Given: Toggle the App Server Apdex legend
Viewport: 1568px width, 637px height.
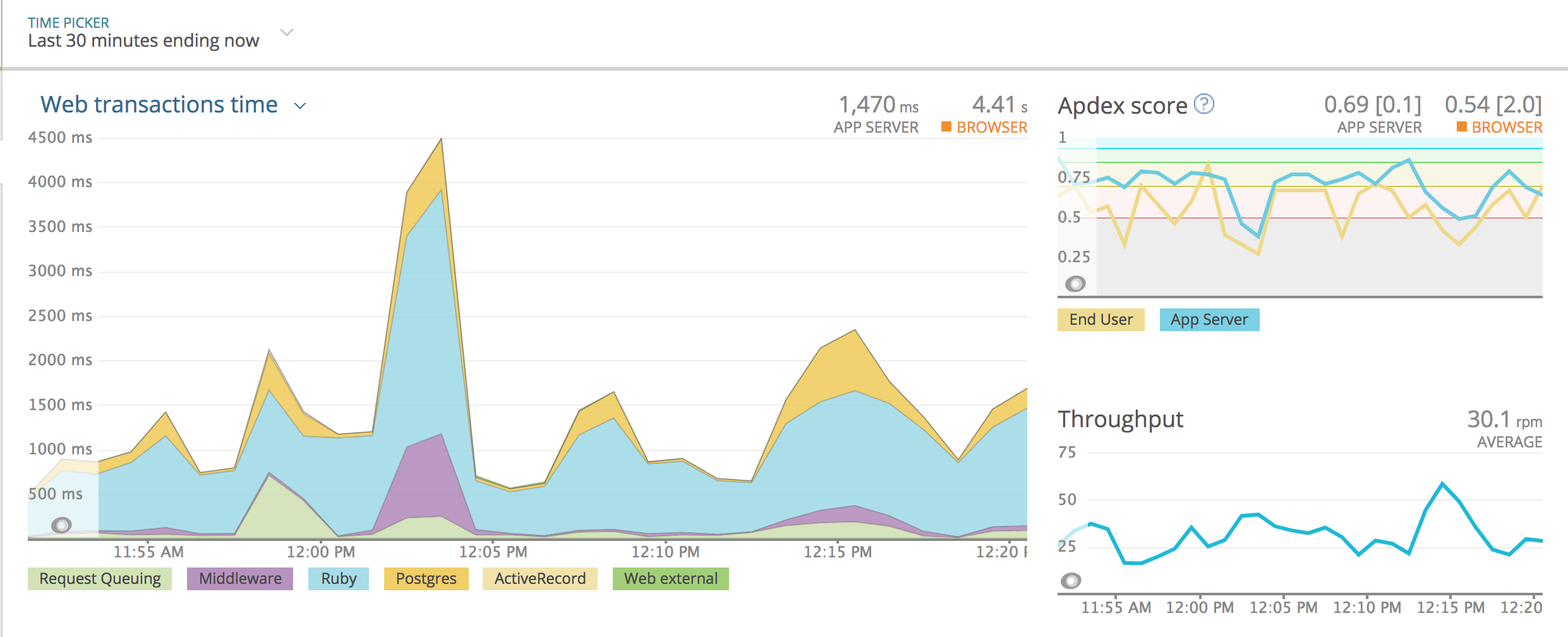Looking at the screenshot, I should coord(1210,320).
